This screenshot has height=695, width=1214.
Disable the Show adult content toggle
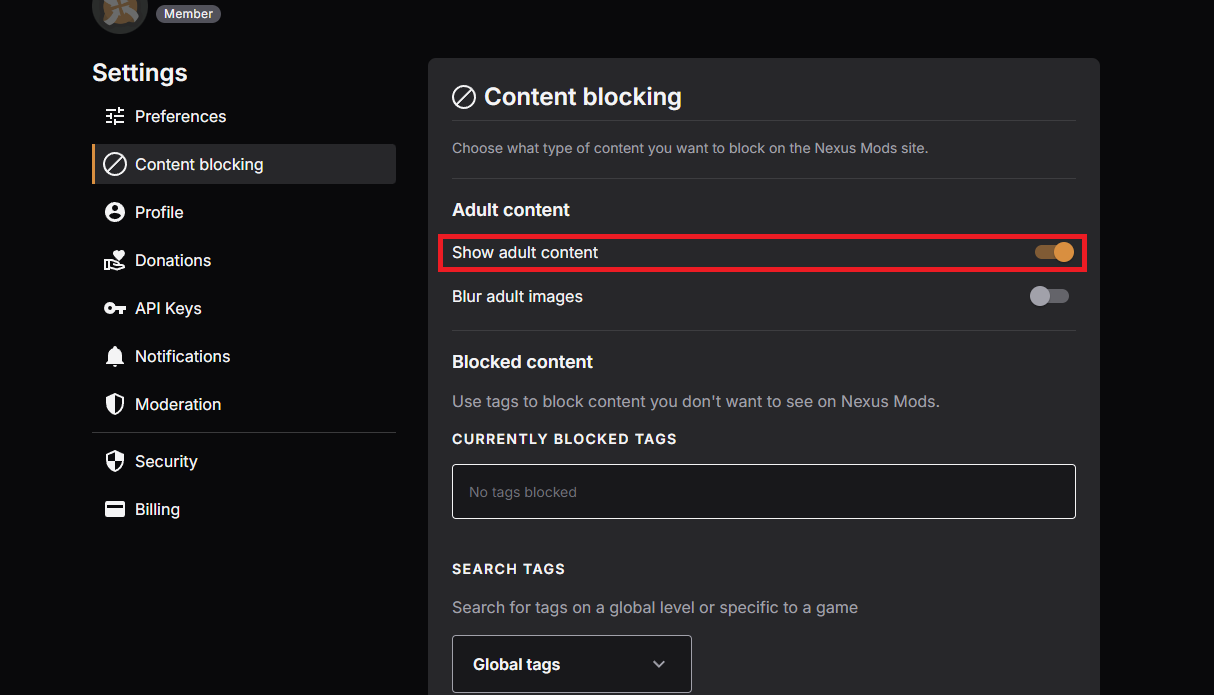pos(1053,252)
